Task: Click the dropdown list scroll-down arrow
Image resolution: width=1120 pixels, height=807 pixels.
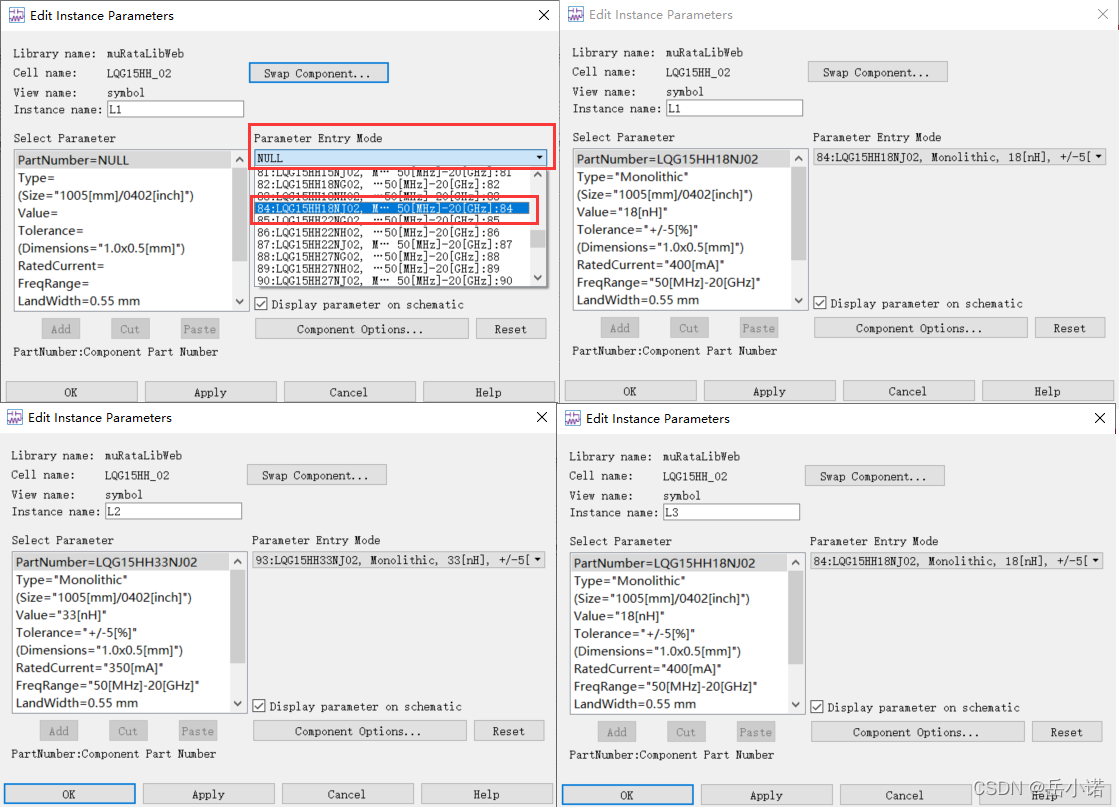Action: click(538, 278)
